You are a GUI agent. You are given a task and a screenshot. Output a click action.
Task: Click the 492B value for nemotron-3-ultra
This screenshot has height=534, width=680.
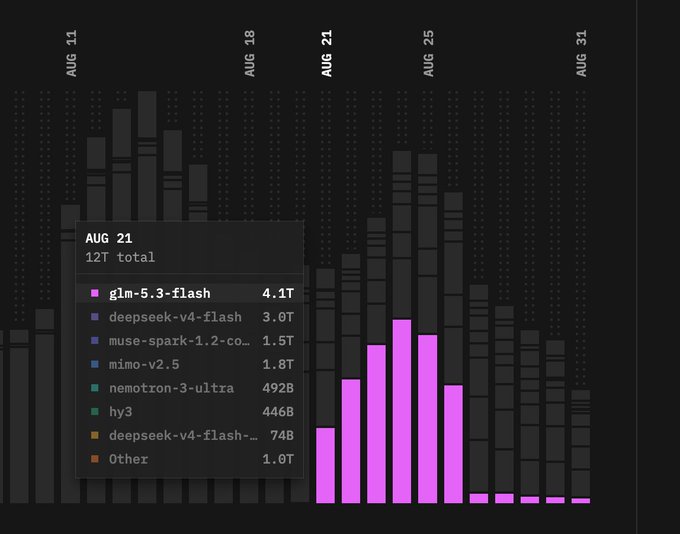pos(278,388)
